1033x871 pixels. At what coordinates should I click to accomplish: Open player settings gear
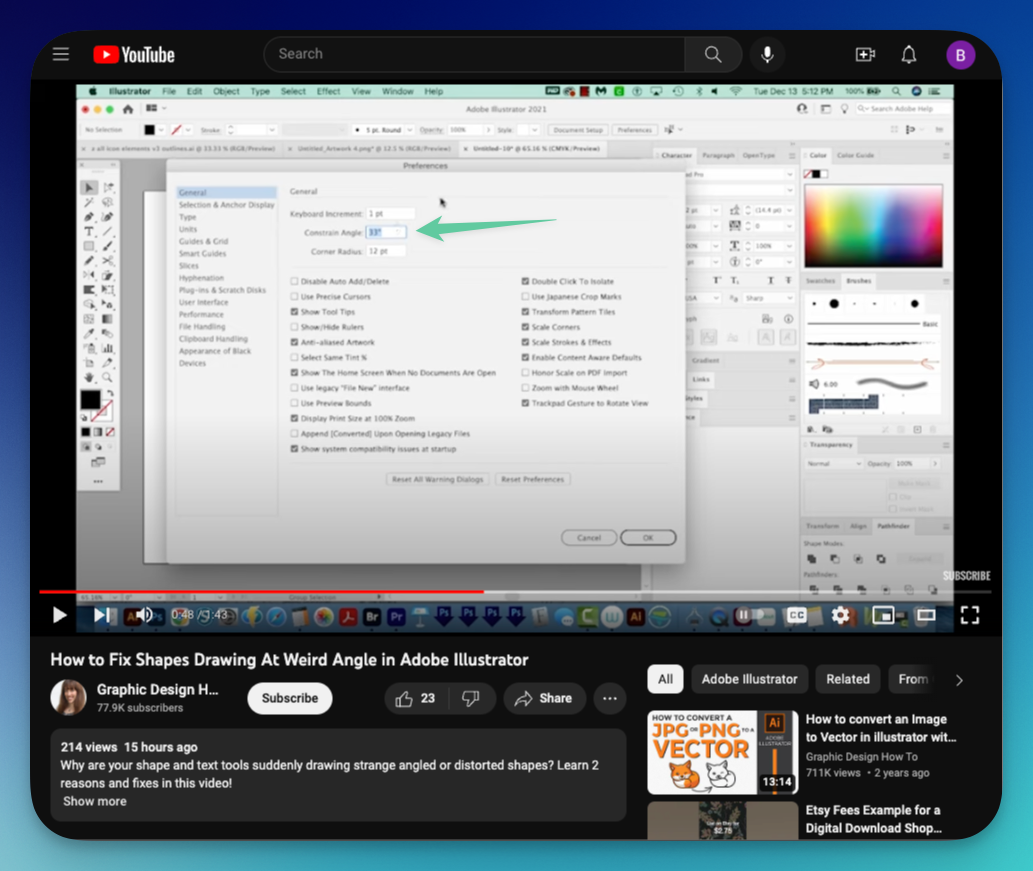[x=840, y=615]
